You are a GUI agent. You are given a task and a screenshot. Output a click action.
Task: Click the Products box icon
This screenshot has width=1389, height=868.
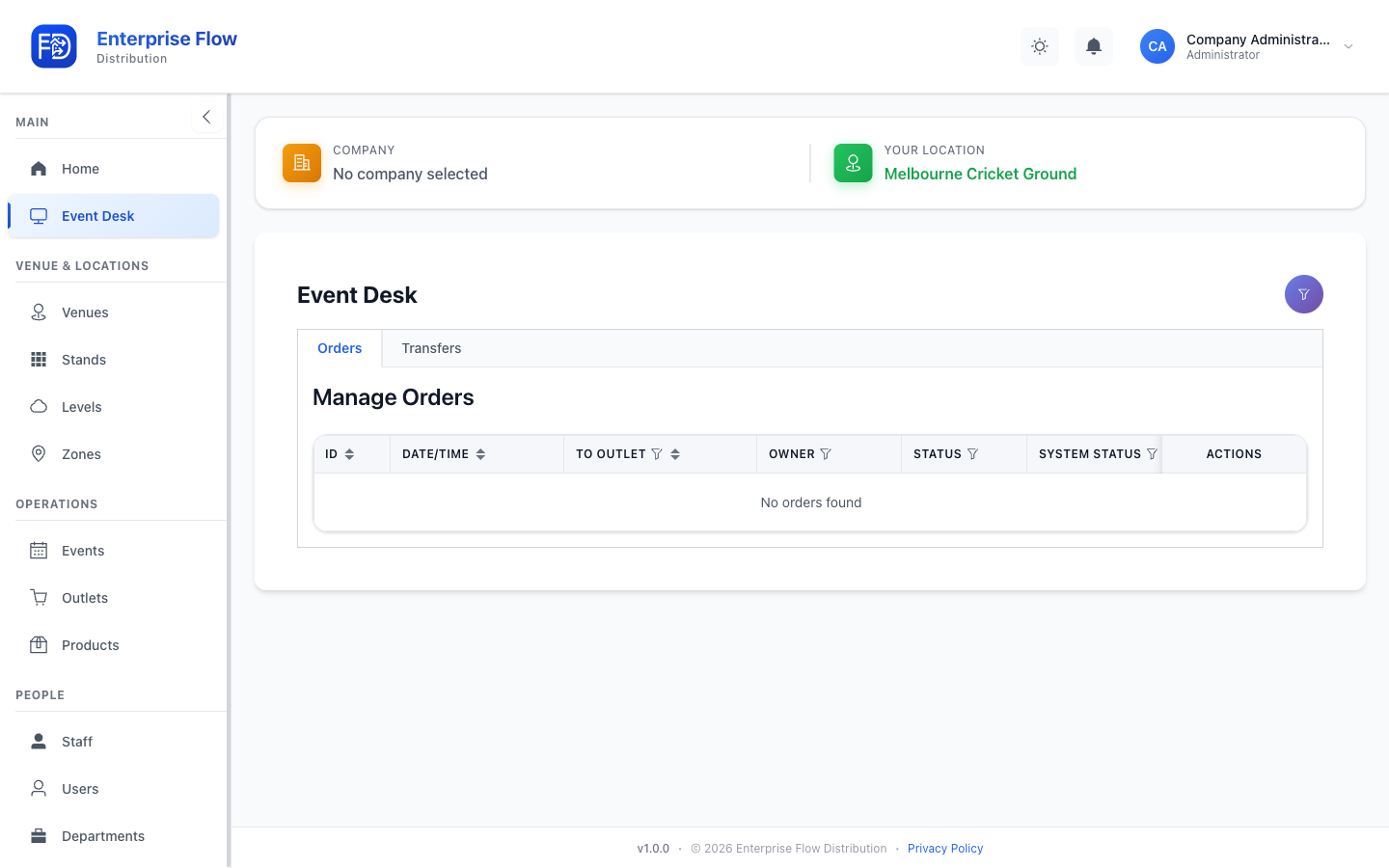39,645
